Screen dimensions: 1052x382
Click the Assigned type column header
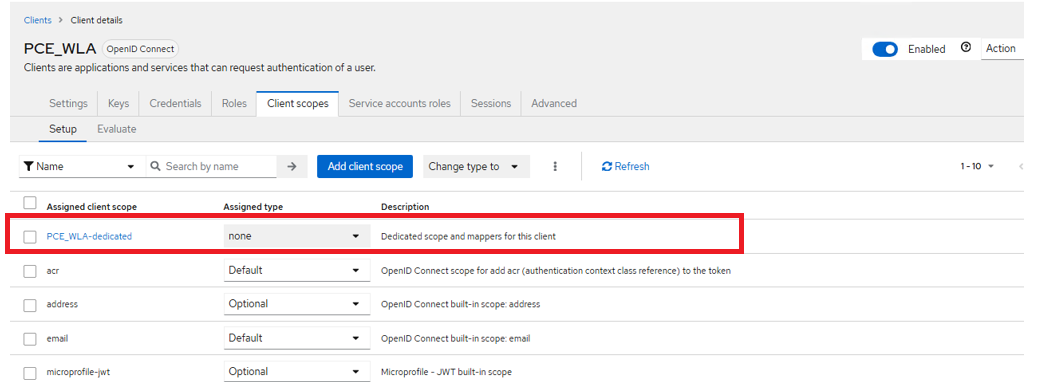coord(253,207)
